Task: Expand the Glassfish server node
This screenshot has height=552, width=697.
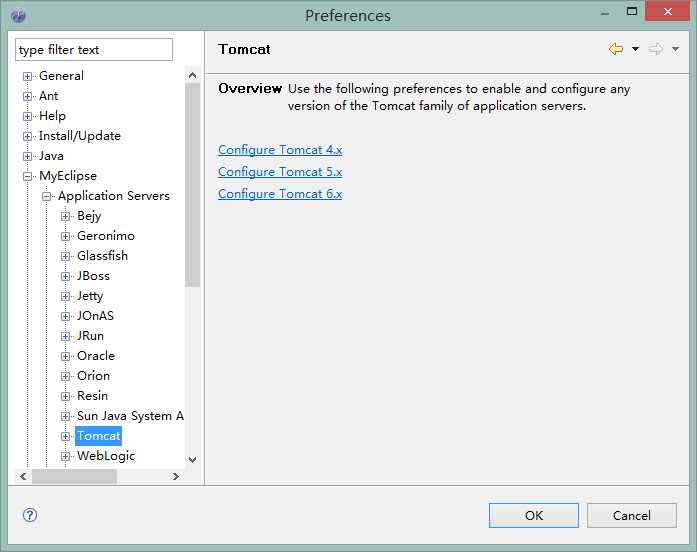Action: pyautogui.click(x=65, y=256)
